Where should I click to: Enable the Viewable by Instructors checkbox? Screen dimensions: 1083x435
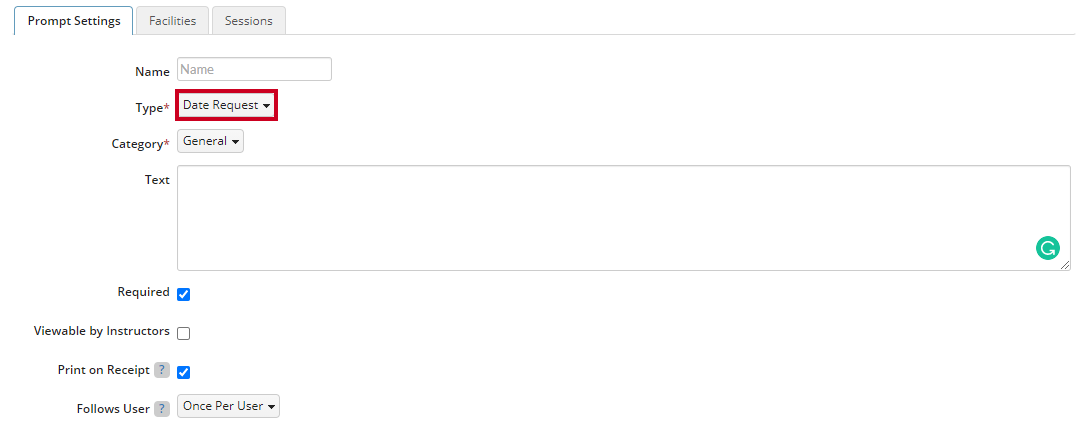click(184, 334)
